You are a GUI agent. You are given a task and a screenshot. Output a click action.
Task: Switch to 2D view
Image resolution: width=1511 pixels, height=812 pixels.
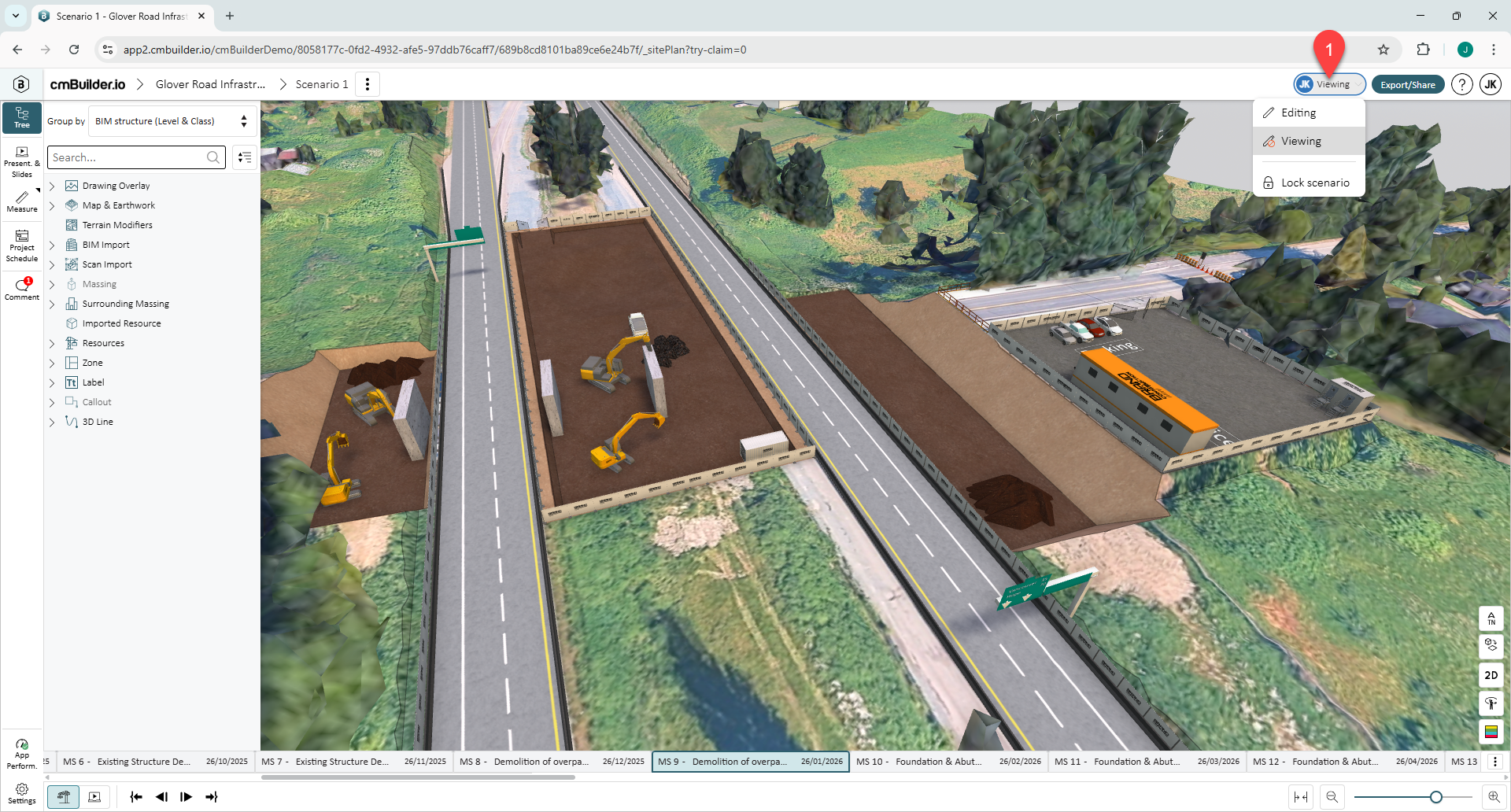1491,675
